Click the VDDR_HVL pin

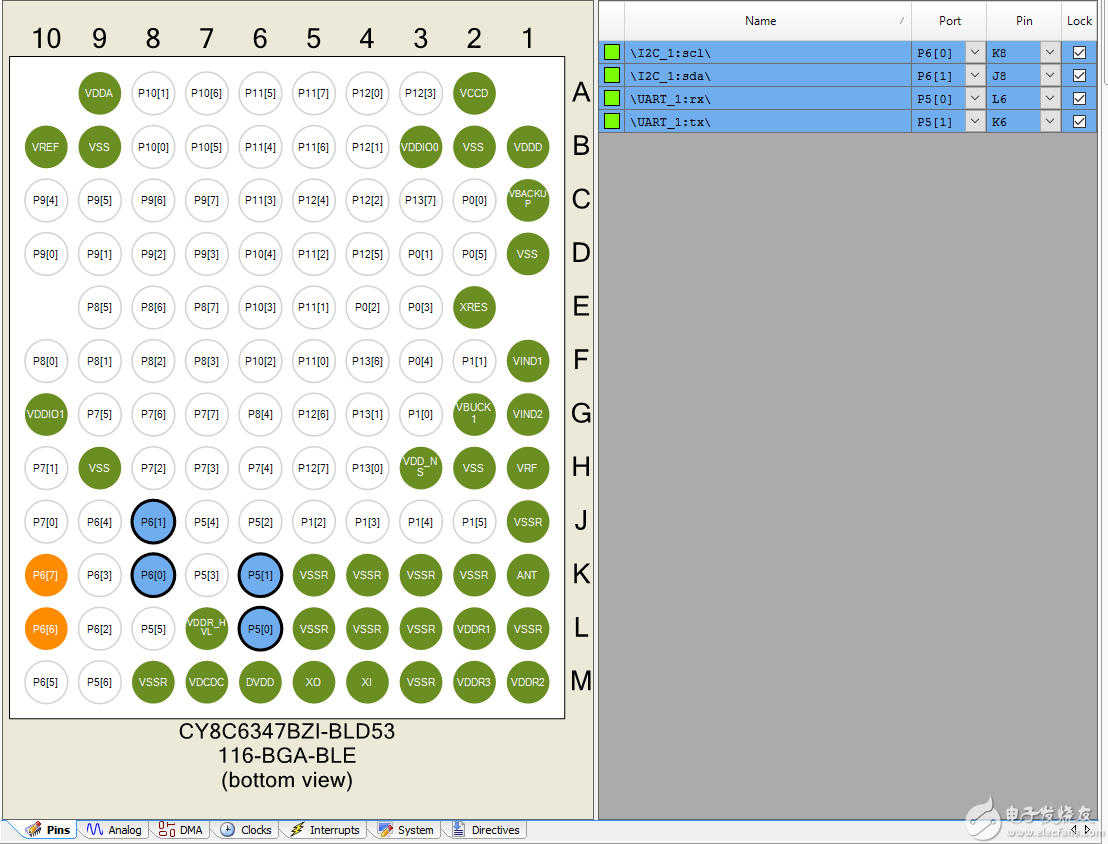[x=206, y=628]
